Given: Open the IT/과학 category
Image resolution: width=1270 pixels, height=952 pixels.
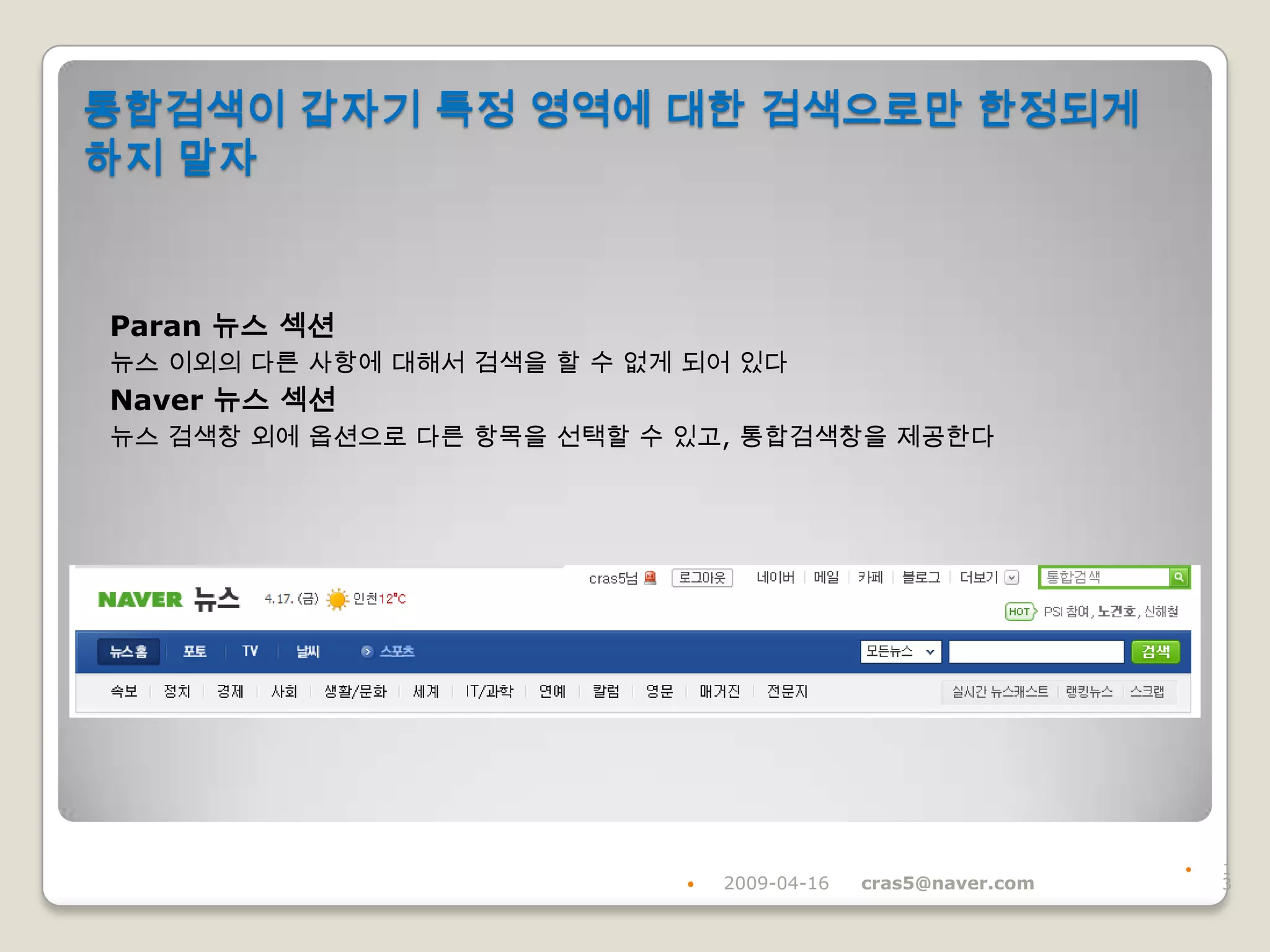Looking at the screenshot, I should click(490, 692).
